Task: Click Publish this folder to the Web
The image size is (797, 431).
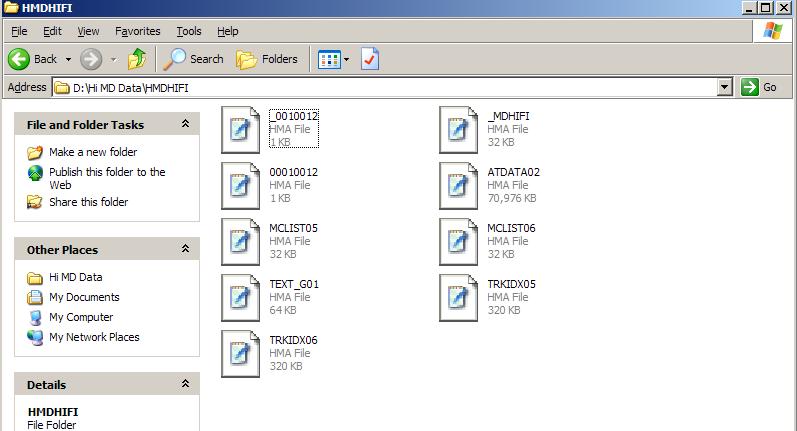Action: tap(107, 178)
